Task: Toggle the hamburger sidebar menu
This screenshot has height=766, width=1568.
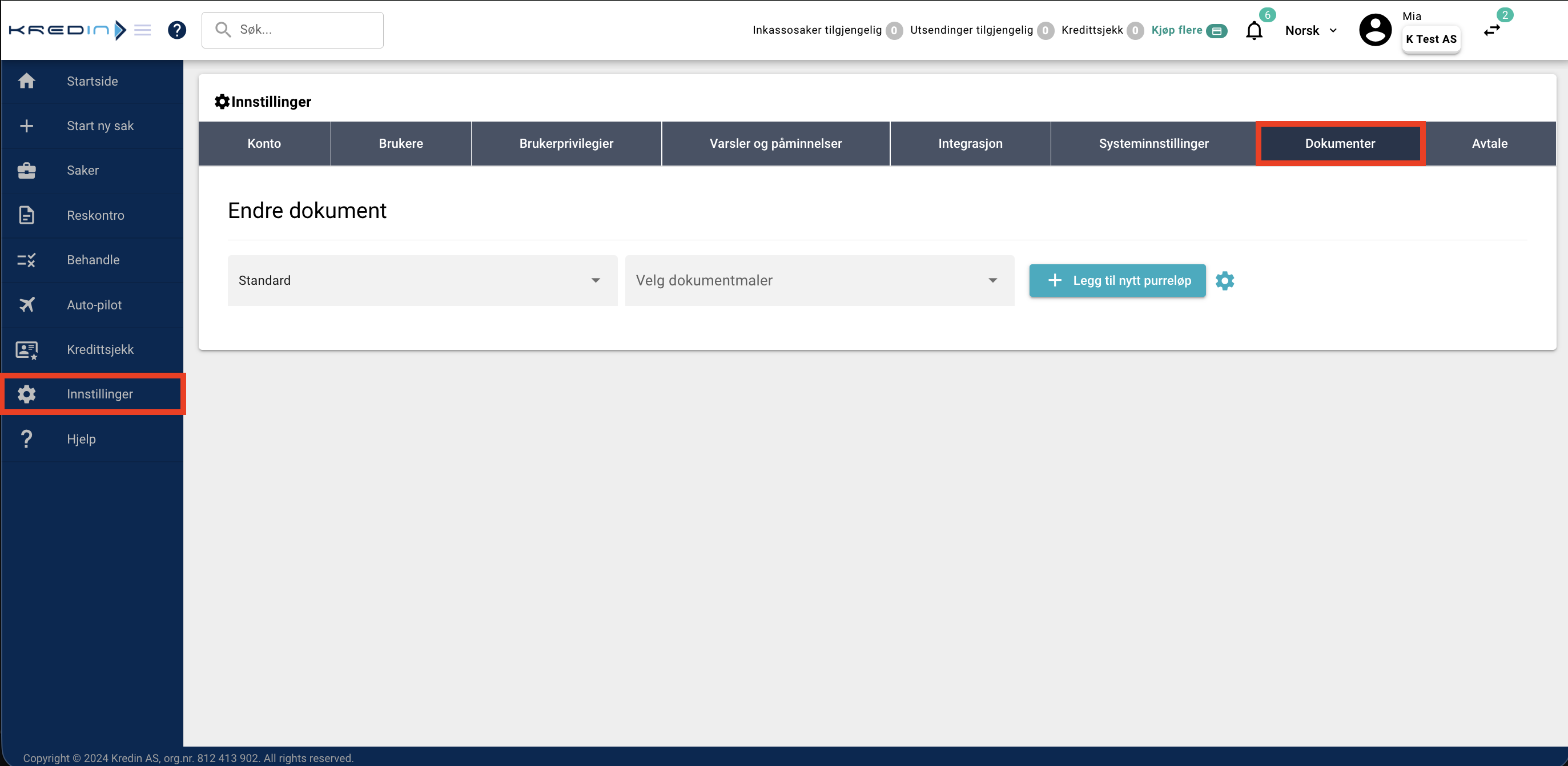Action: point(142,30)
